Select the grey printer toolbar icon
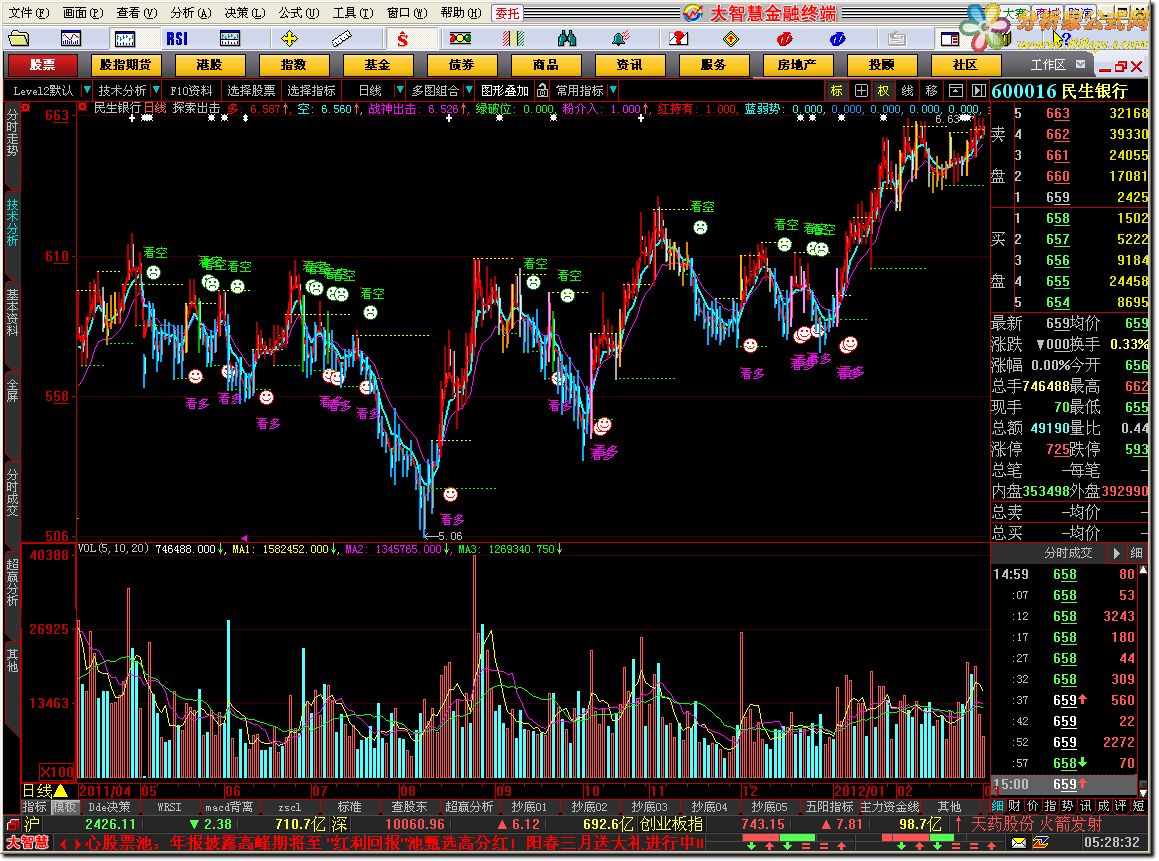The height and width of the screenshot is (861, 1159). coord(897,38)
